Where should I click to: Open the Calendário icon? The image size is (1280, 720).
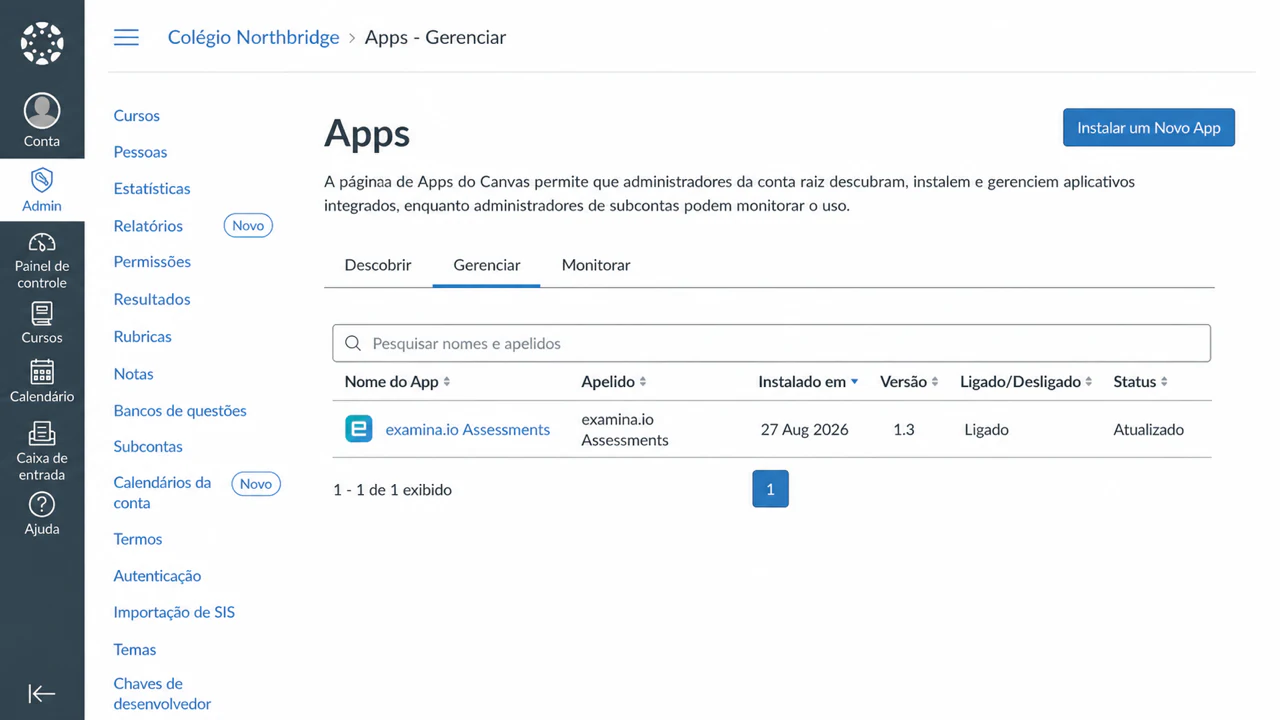pos(42,372)
